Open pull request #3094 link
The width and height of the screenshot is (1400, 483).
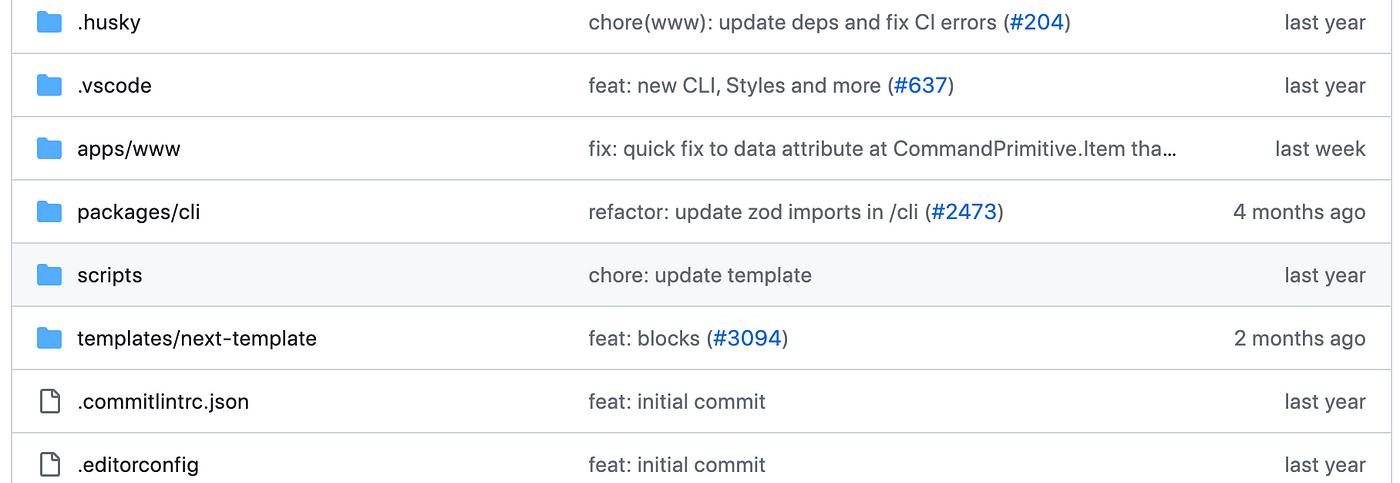click(x=748, y=339)
